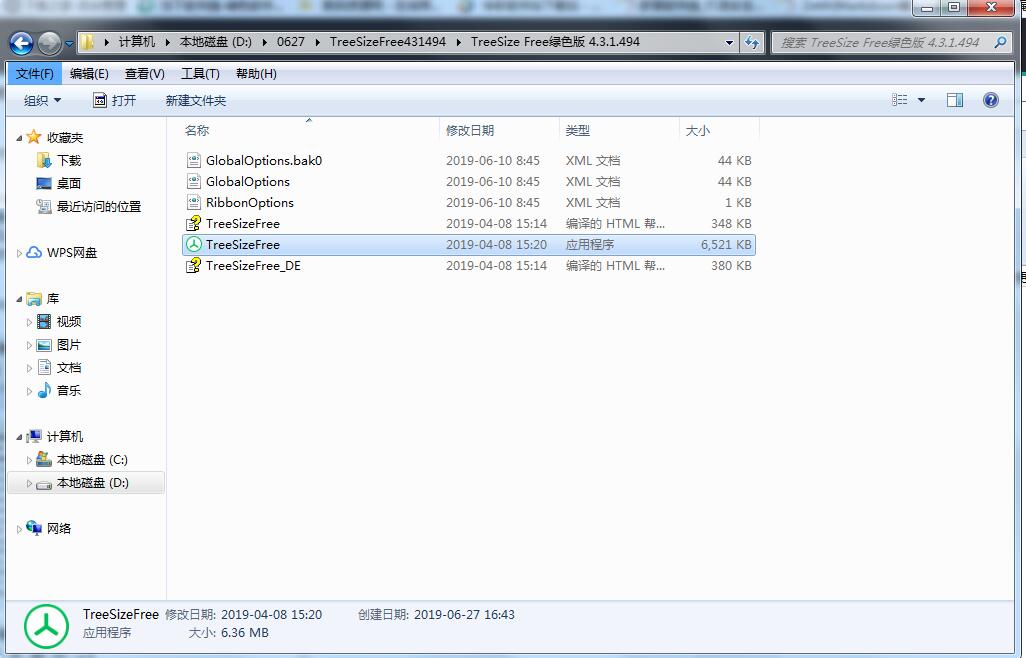Open the 帮助(H) menu
Viewport: 1026px width, 658px height.
(256, 74)
